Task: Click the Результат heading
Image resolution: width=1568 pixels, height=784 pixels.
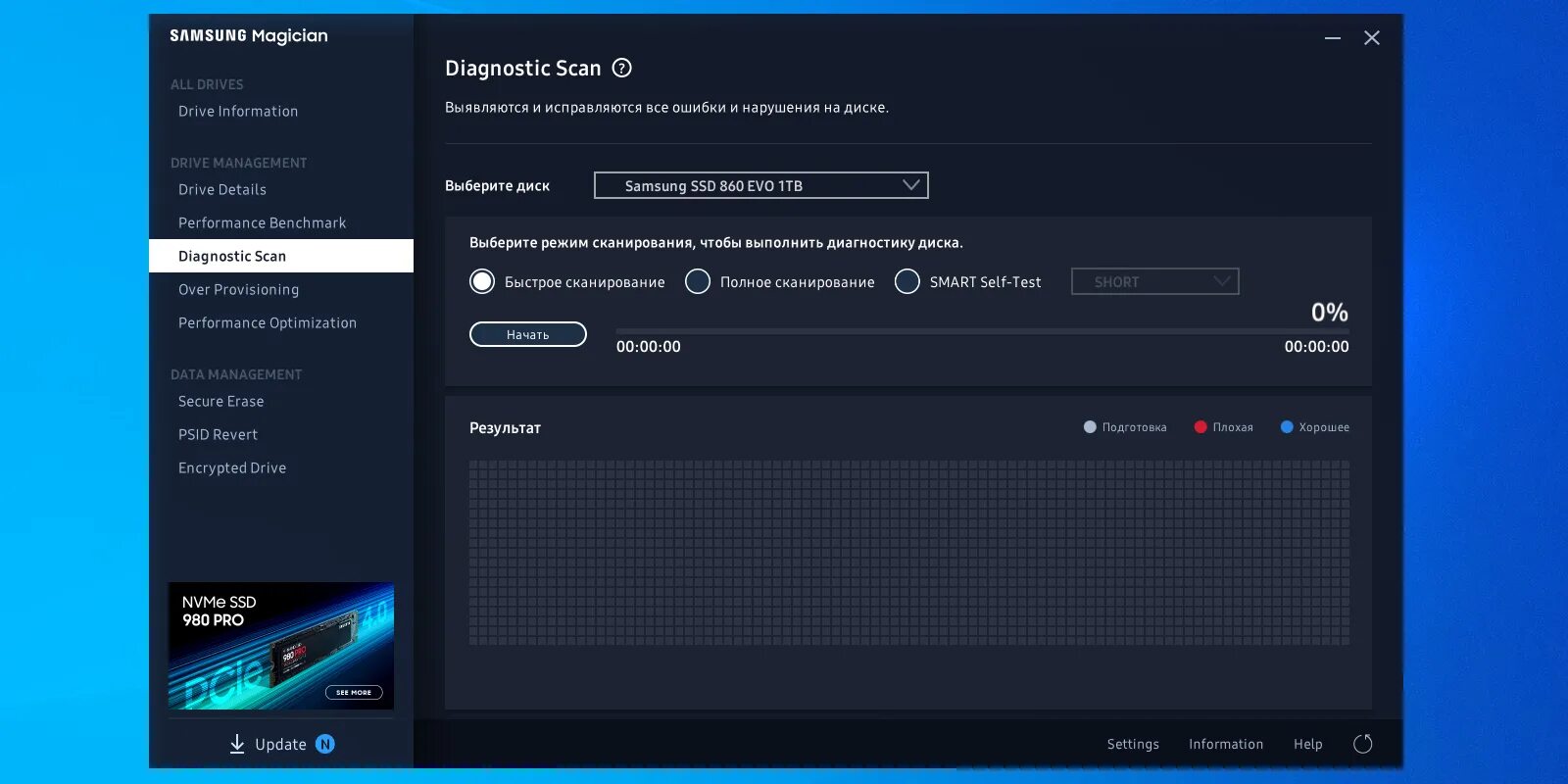Action: click(505, 427)
